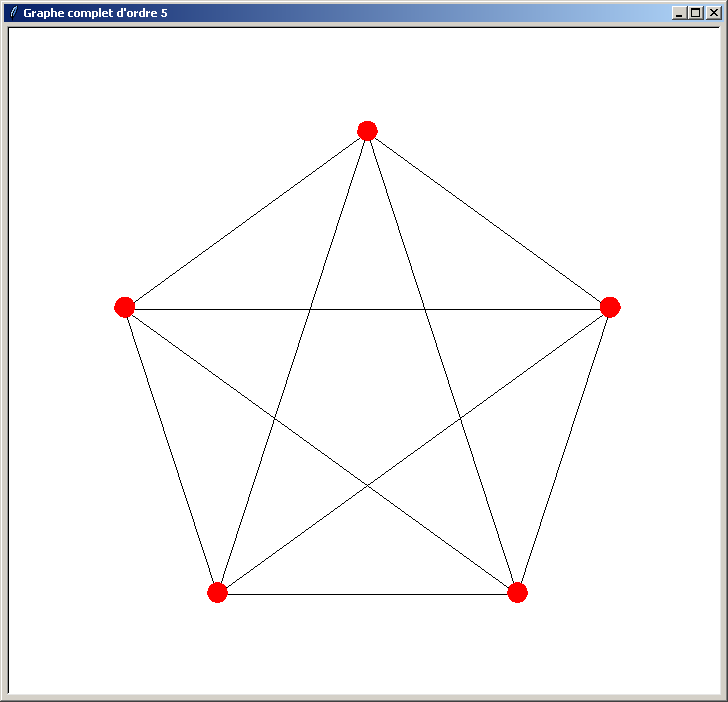This screenshot has width=728, height=702.
Task: Select the leftmost red vertex
Action: [124, 307]
